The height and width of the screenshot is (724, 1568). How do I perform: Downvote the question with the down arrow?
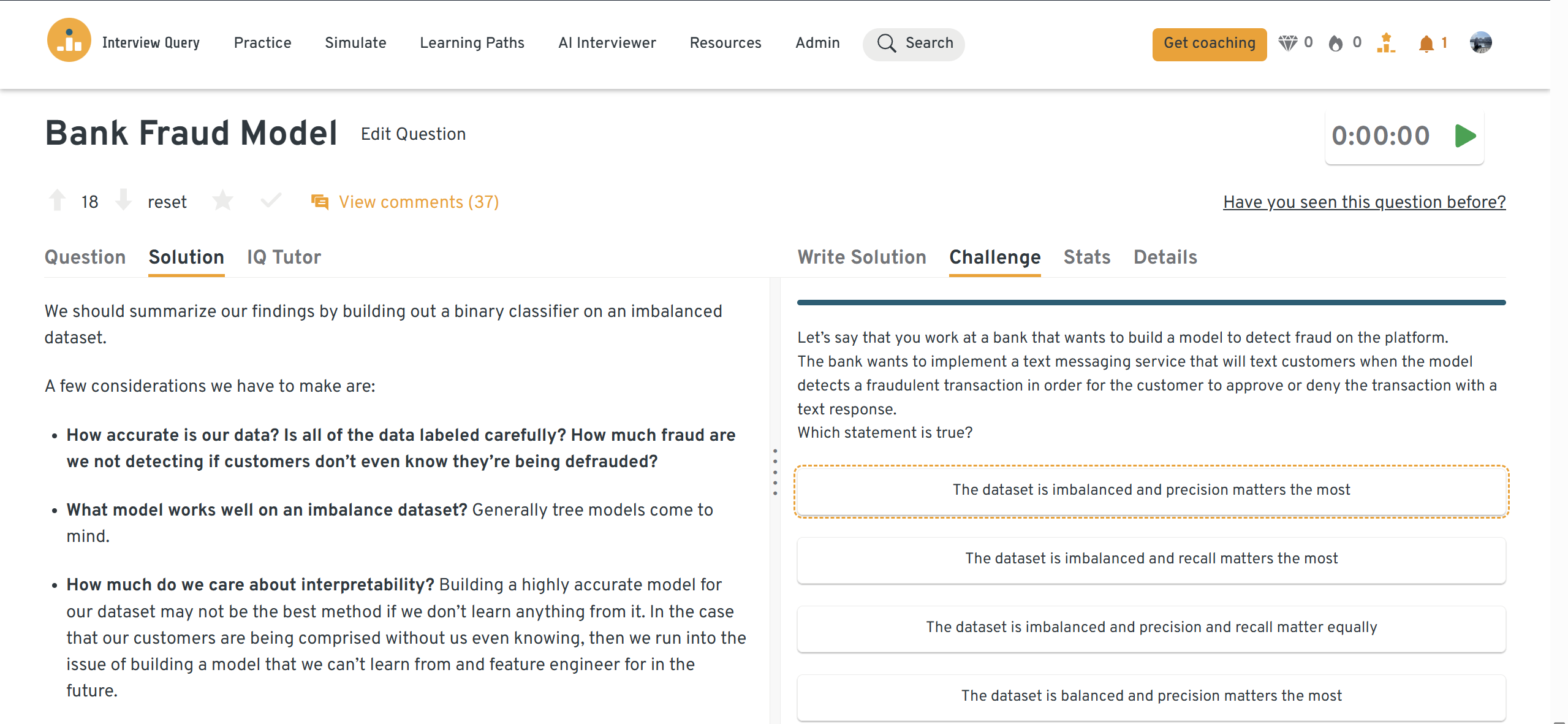(124, 200)
